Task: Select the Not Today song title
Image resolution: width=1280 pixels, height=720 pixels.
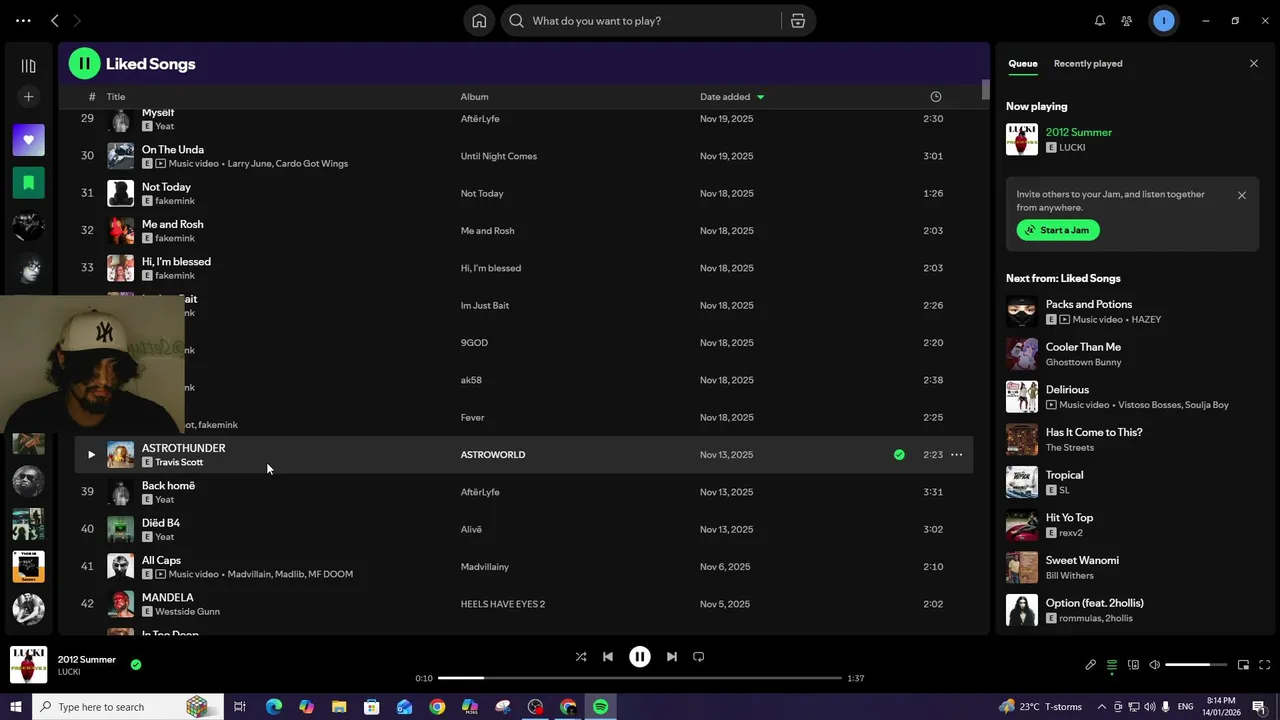Action: pos(166,187)
